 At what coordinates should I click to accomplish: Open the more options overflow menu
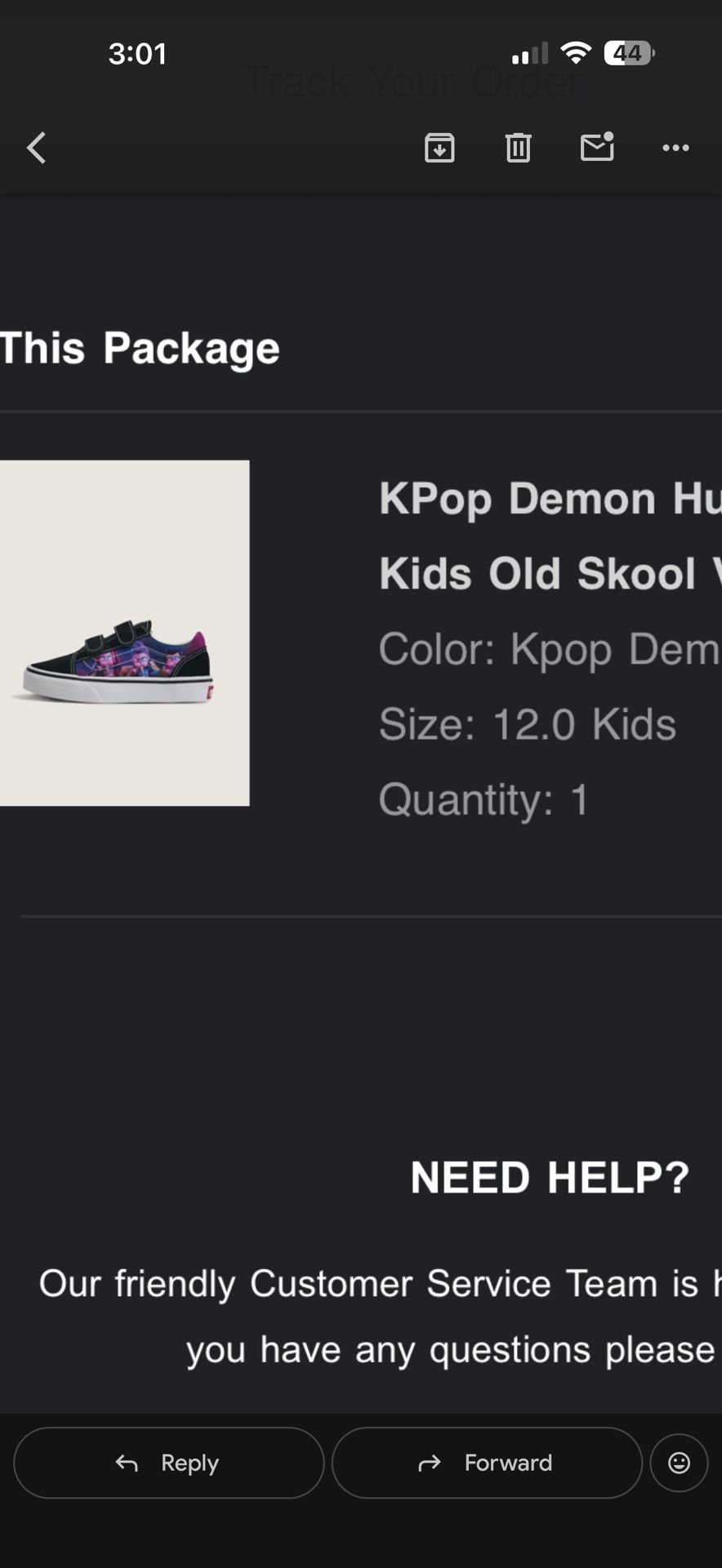675,148
